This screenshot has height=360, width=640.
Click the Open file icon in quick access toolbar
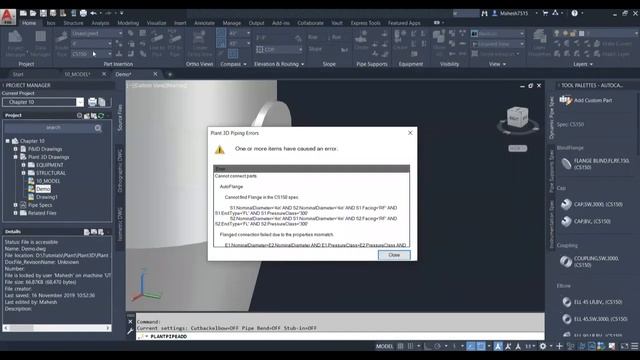tap(33, 13)
